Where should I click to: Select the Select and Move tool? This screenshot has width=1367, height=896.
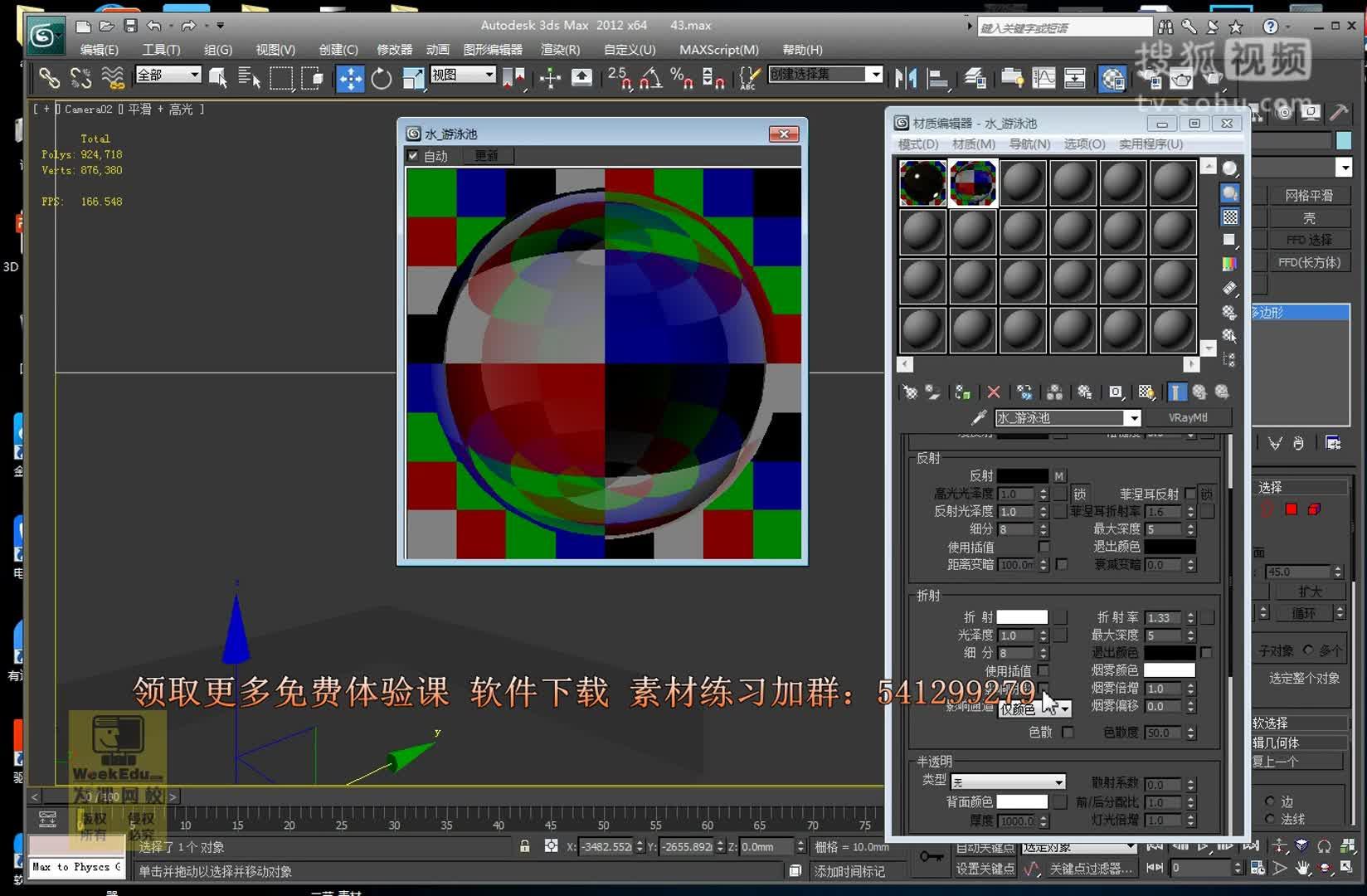(350, 79)
